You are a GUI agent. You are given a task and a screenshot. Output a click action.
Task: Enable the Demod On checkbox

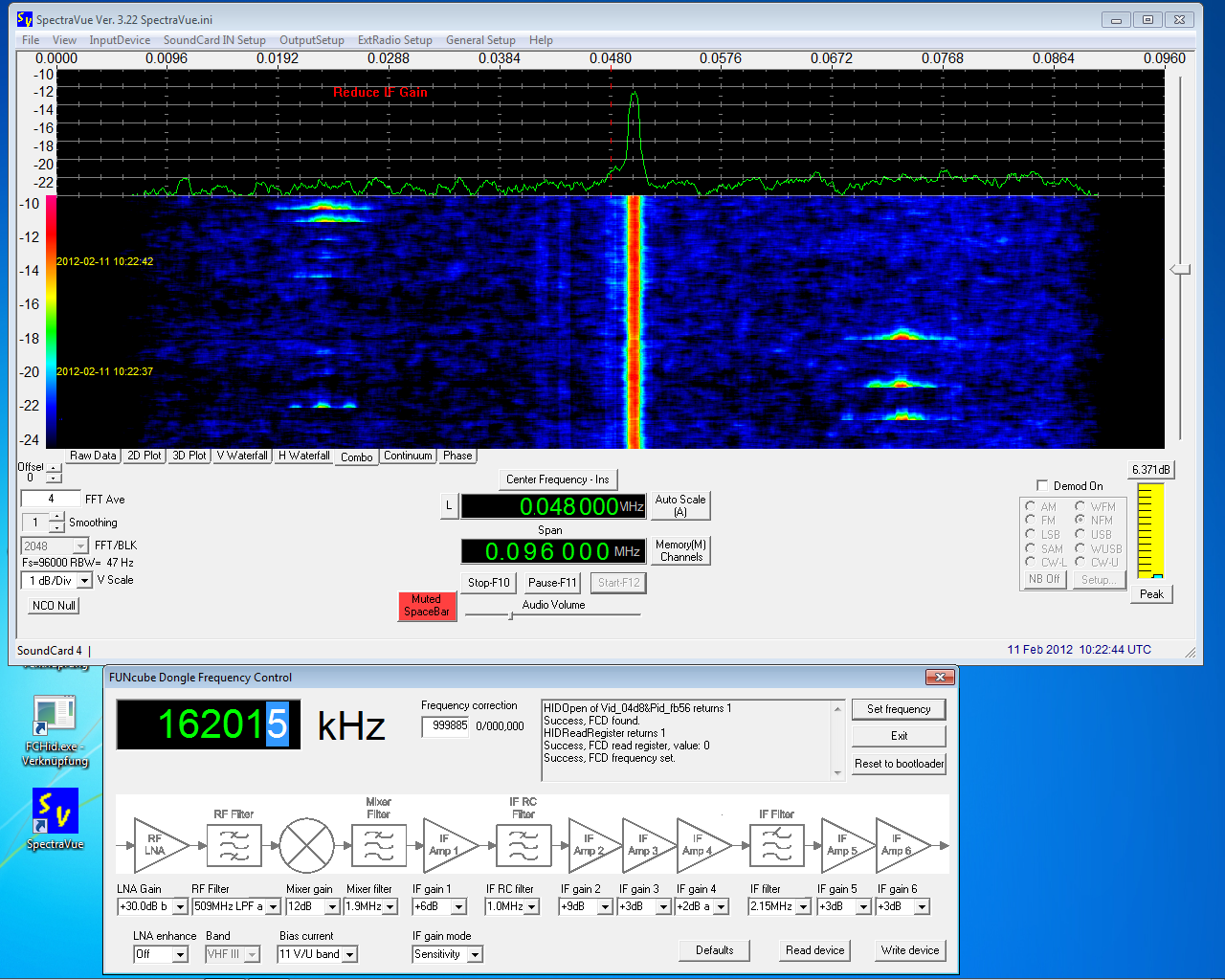[x=1042, y=485]
